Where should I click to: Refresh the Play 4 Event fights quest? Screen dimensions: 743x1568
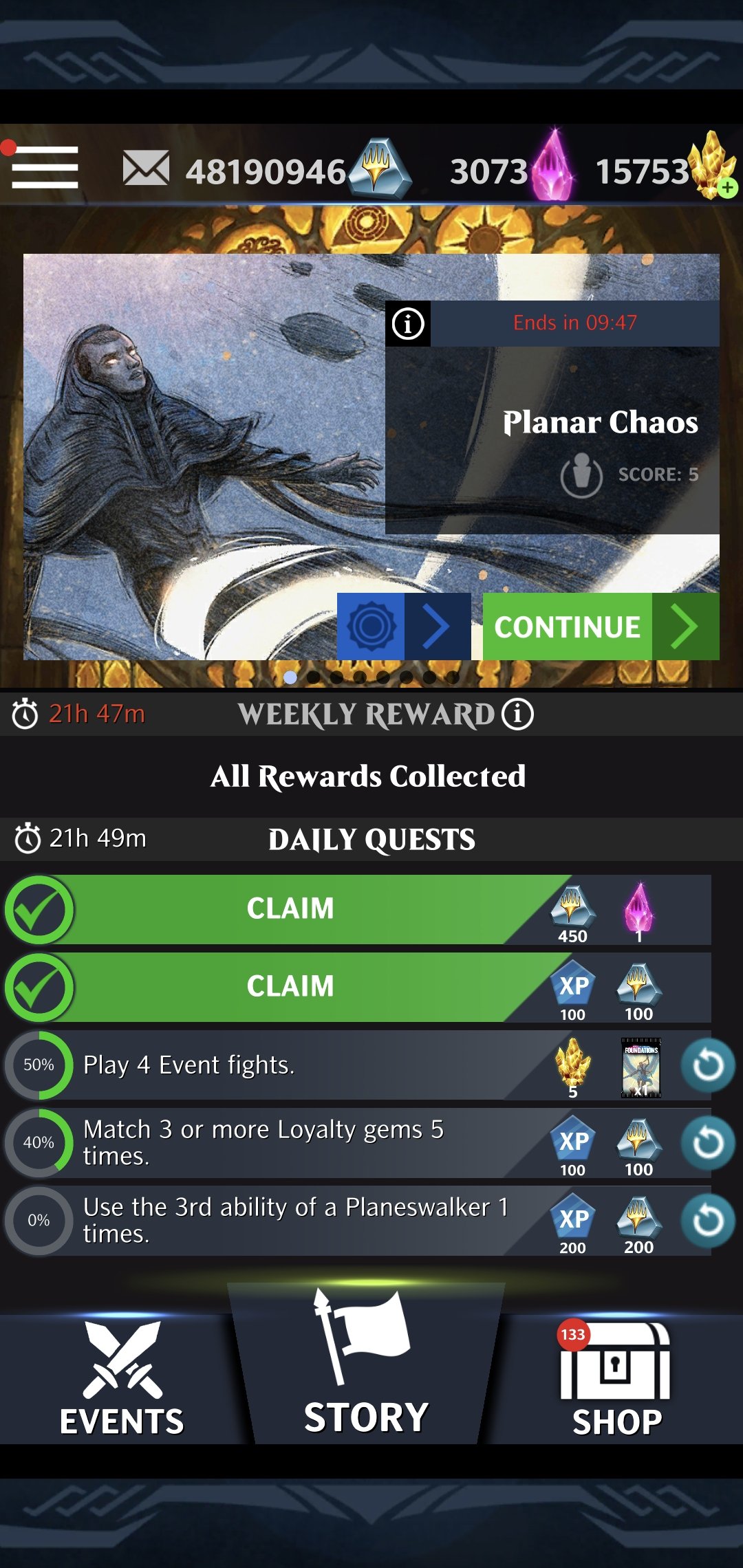[x=708, y=1065]
